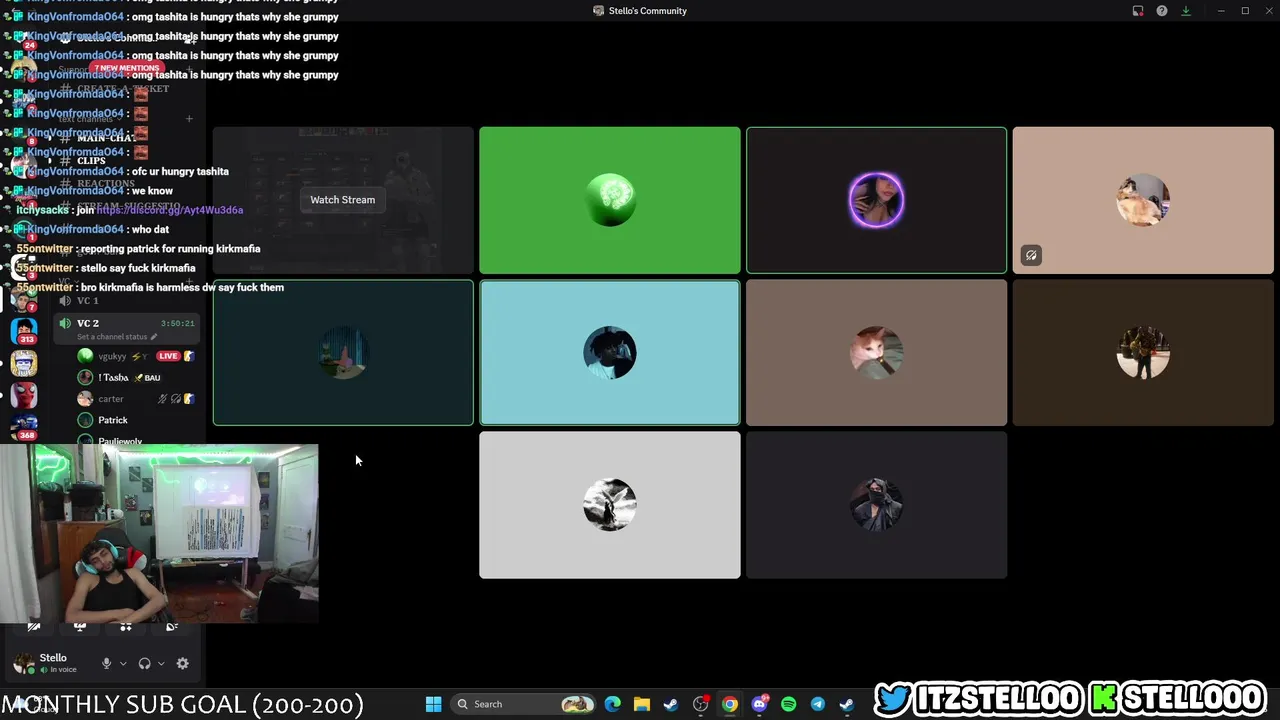Viewport: 1280px width, 720px height.
Task: Click the light blue participant tile
Action: 610,353
